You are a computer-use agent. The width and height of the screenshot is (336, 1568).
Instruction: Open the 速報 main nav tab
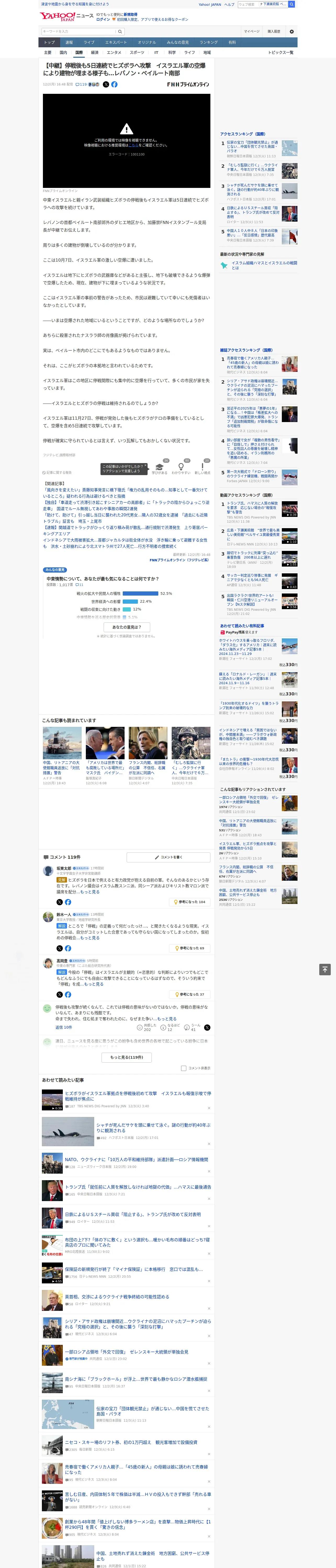(x=69, y=43)
